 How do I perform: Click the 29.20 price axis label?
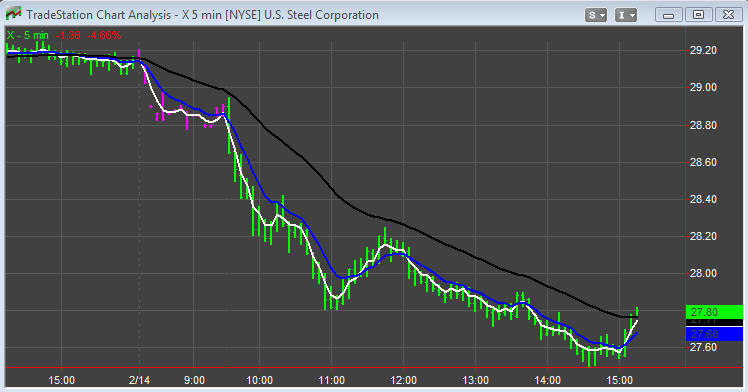coord(704,50)
